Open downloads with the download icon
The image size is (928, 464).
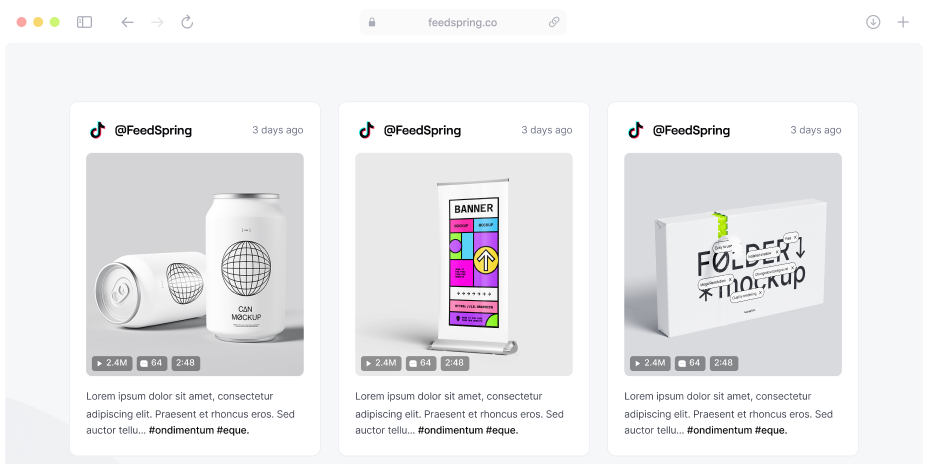(x=873, y=22)
